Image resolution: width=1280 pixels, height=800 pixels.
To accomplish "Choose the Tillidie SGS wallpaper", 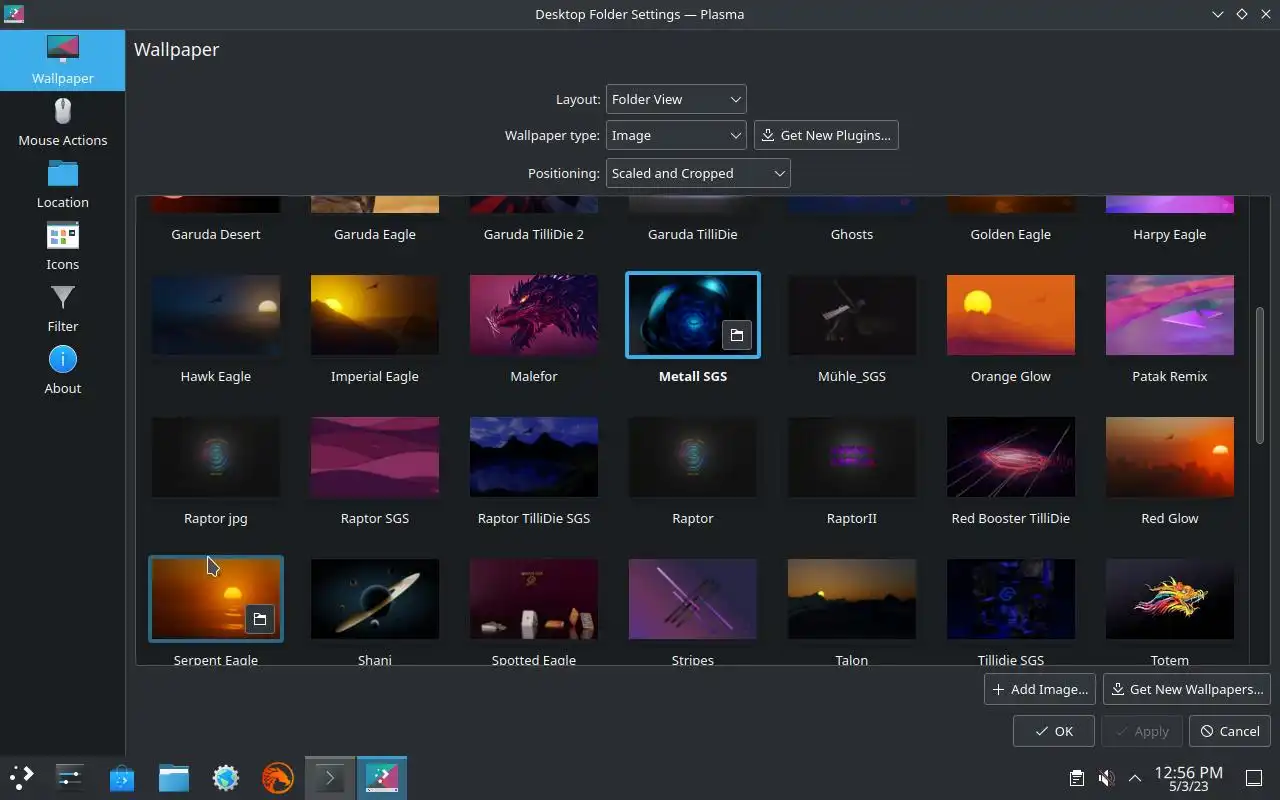I will pyautogui.click(x=1010, y=599).
